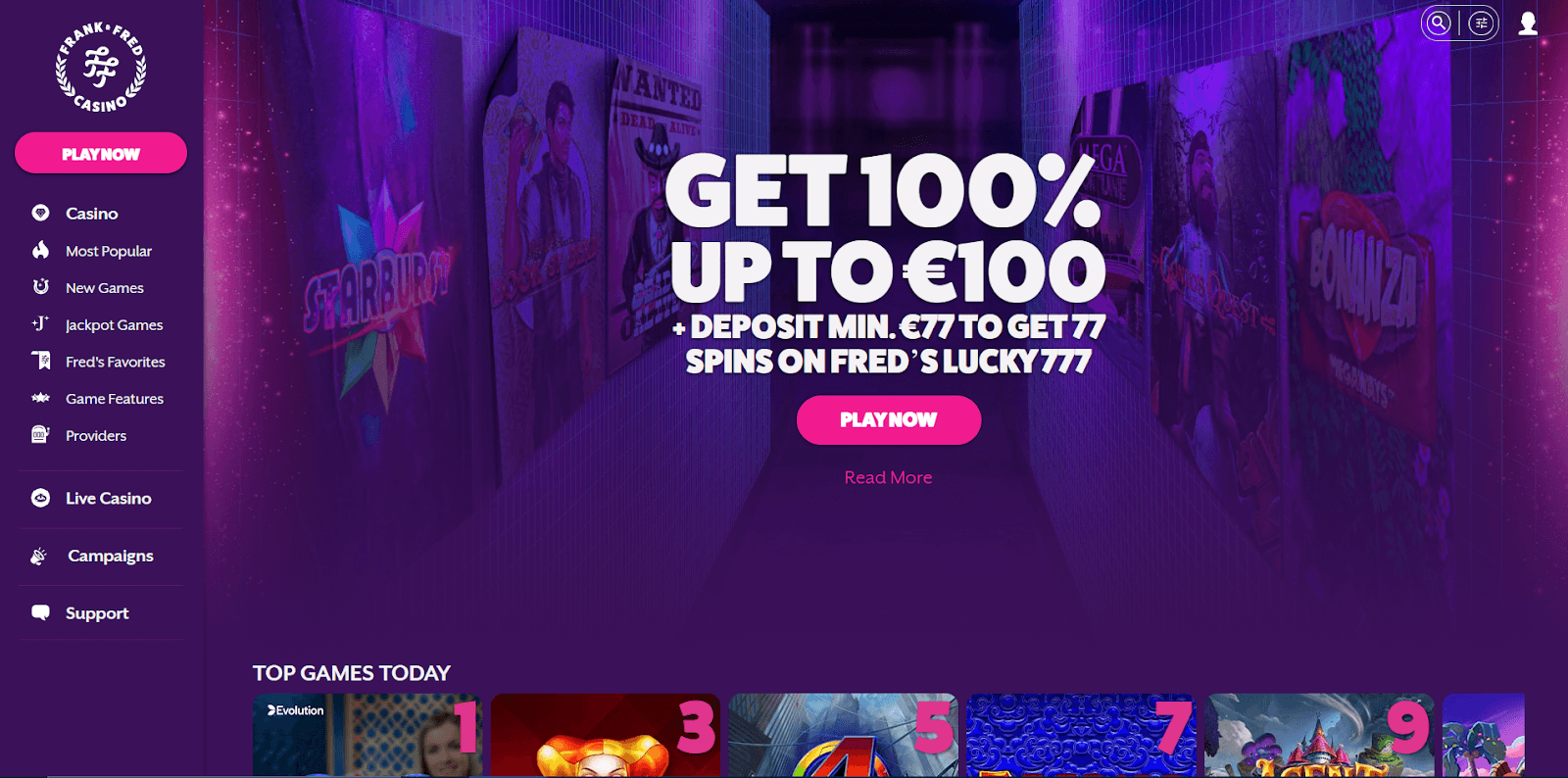Click the user profile icon
This screenshot has height=778, width=1568.
coord(1528,23)
